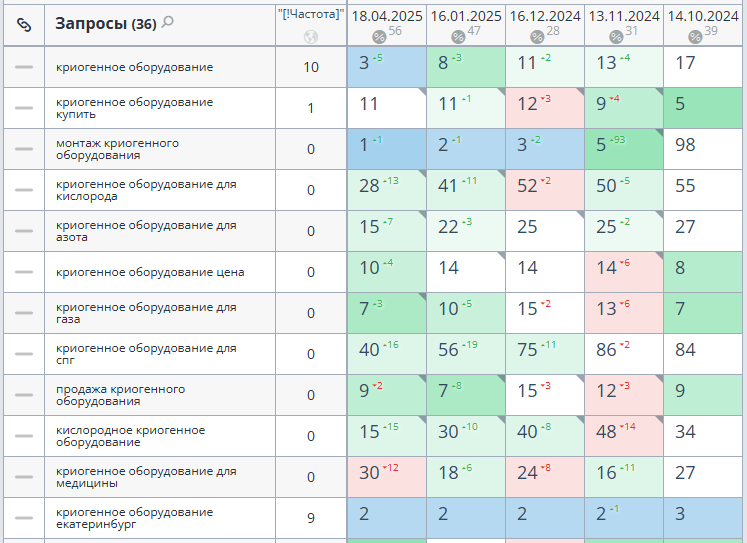
Task: Click percent icon under 16.12.2024
Action: 537,37
